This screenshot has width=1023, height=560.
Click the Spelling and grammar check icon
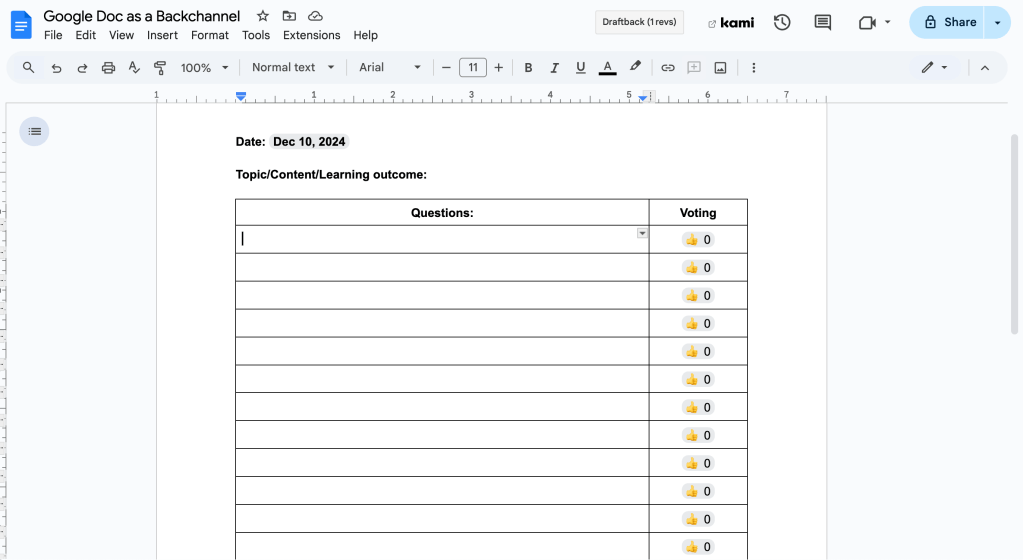[134, 68]
